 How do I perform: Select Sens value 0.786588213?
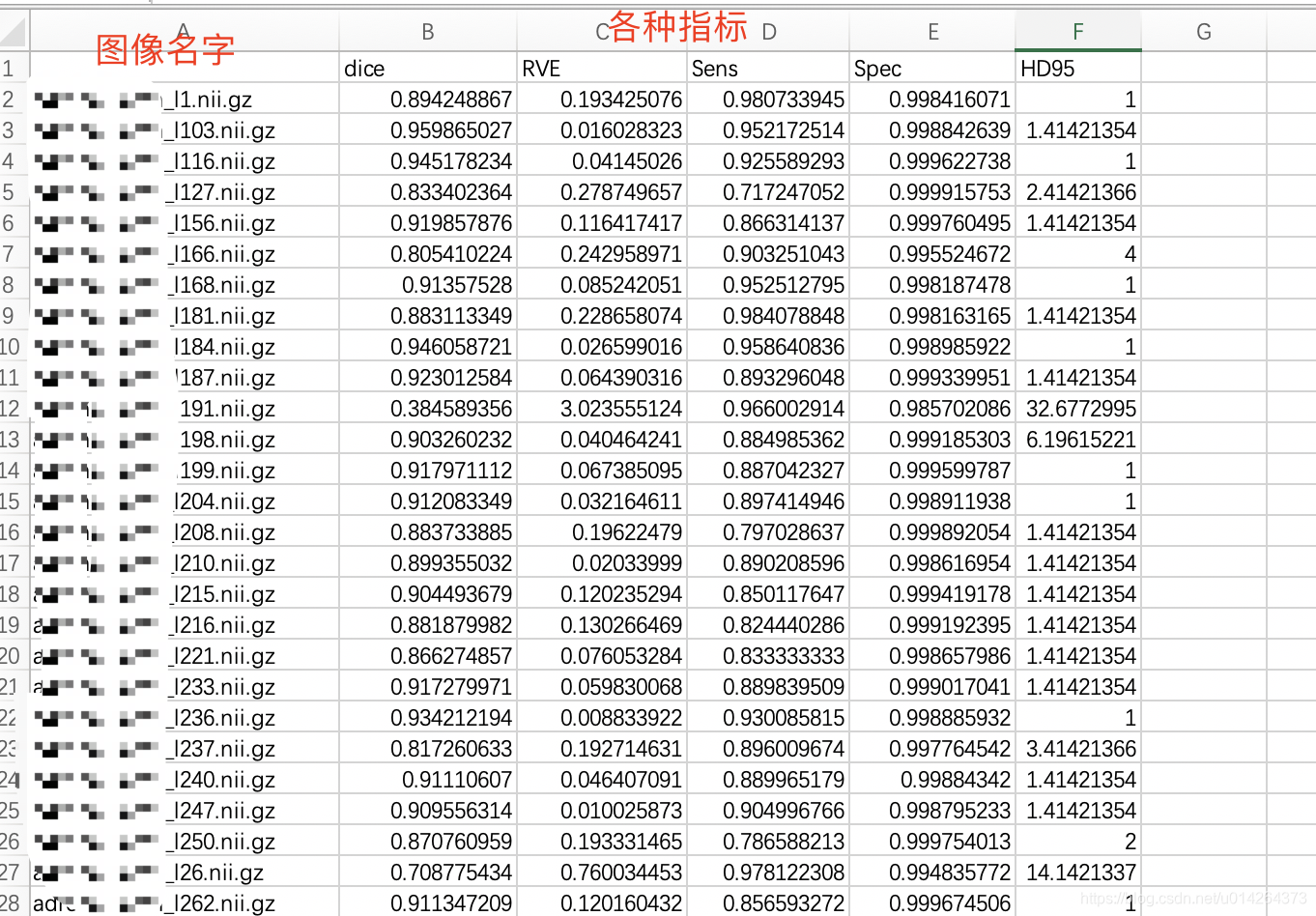coord(768,842)
